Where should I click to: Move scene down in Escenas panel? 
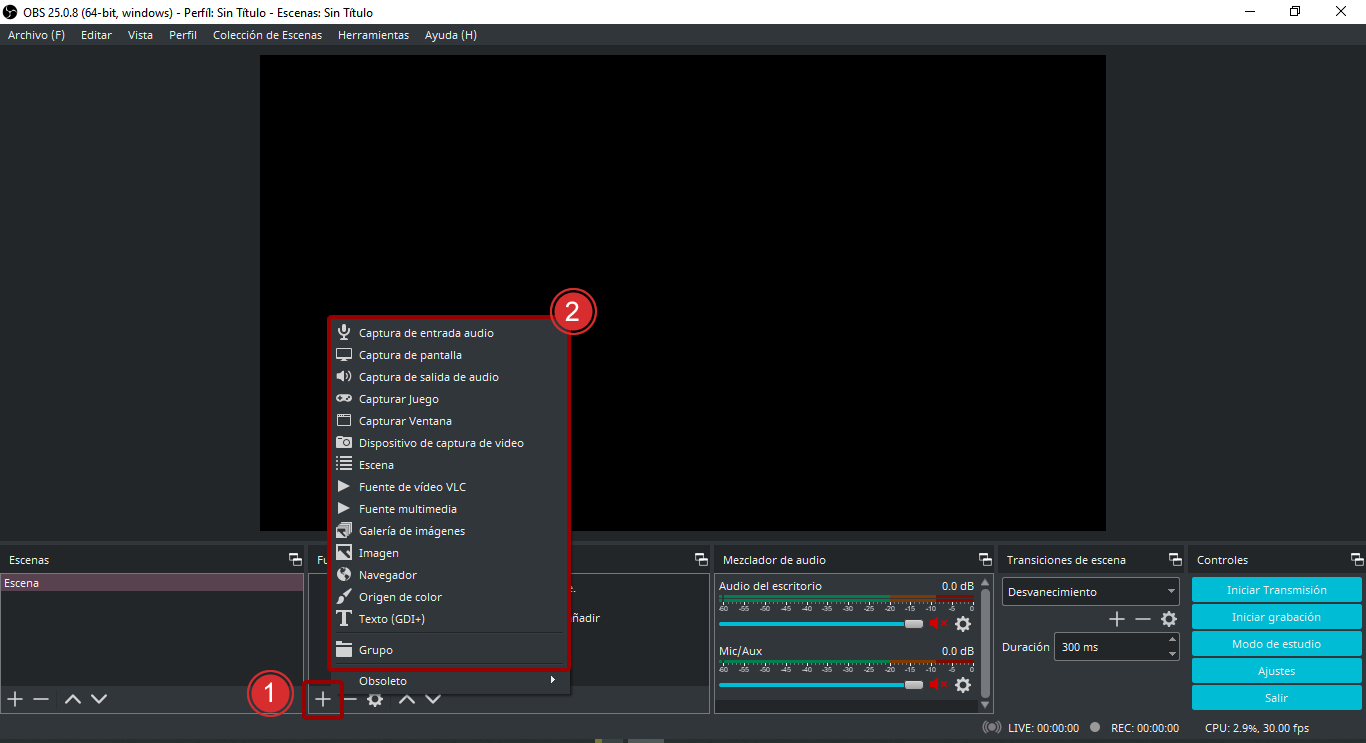tap(98, 699)
